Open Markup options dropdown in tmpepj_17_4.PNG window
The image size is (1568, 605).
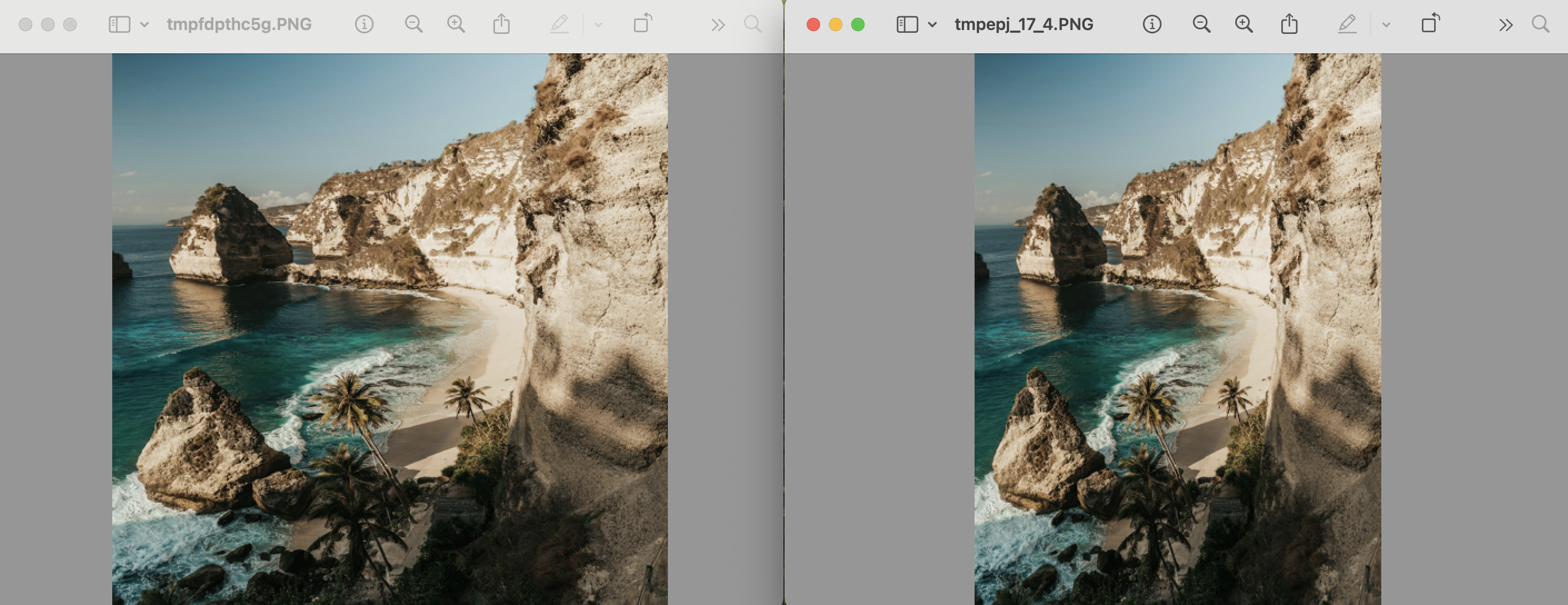tap(1386, 25)
